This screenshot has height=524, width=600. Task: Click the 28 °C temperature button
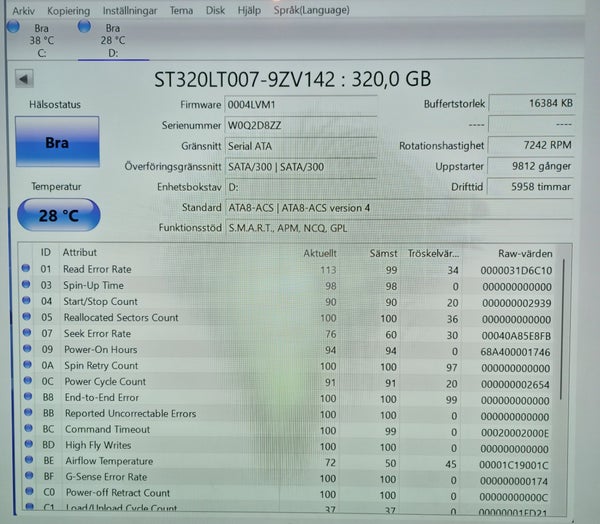tap(59, 215)
